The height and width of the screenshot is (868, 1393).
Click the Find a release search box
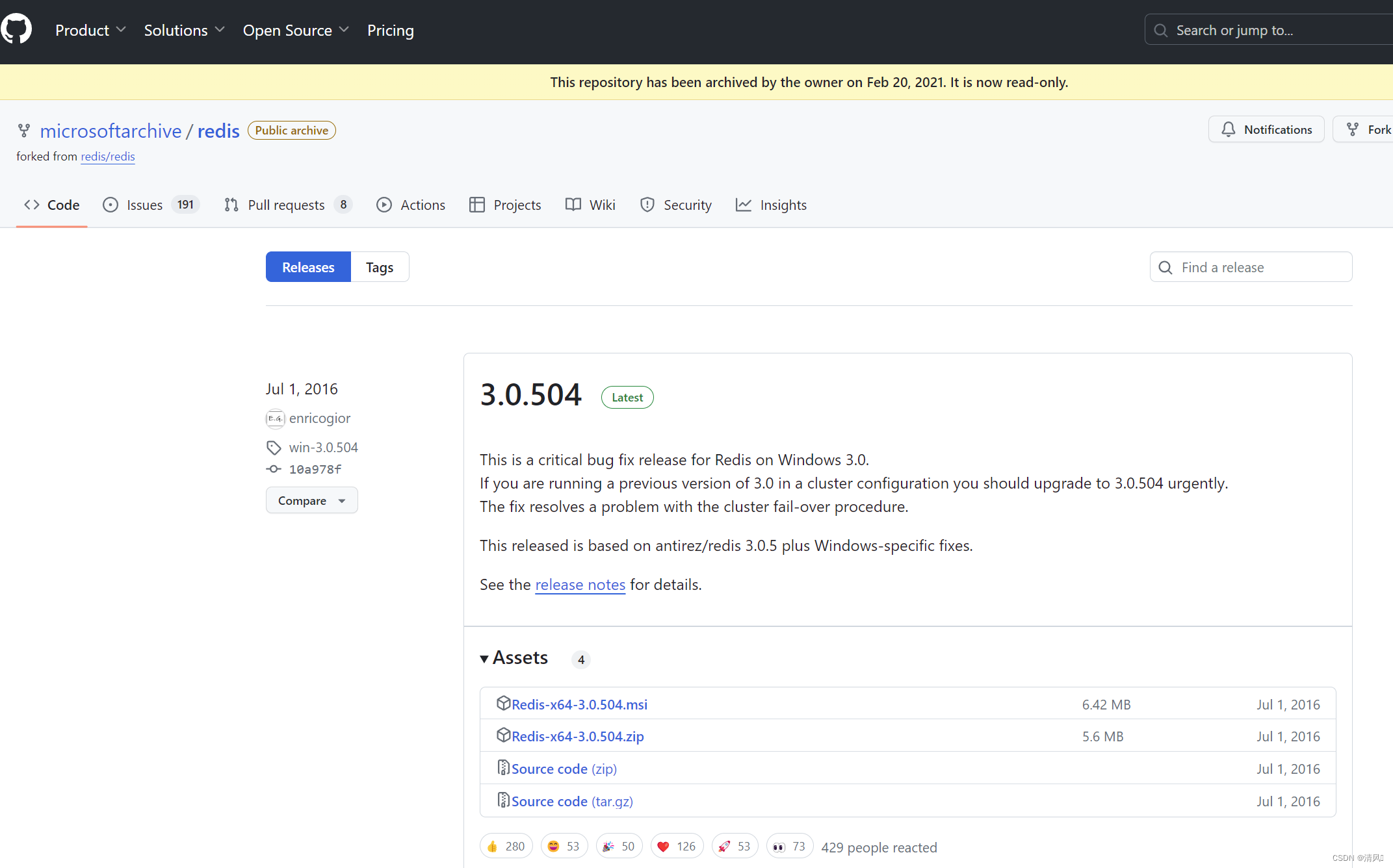point(1251,267)
